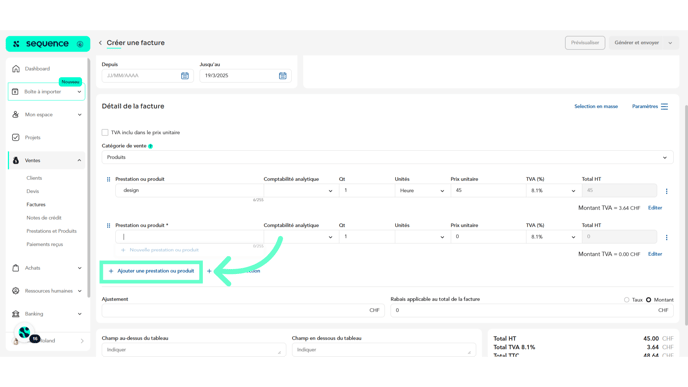Viewport: 688px width, 387px height.
Task: Click the Jusqu'au date field 19/3/2025
Action: click(245, 75)
